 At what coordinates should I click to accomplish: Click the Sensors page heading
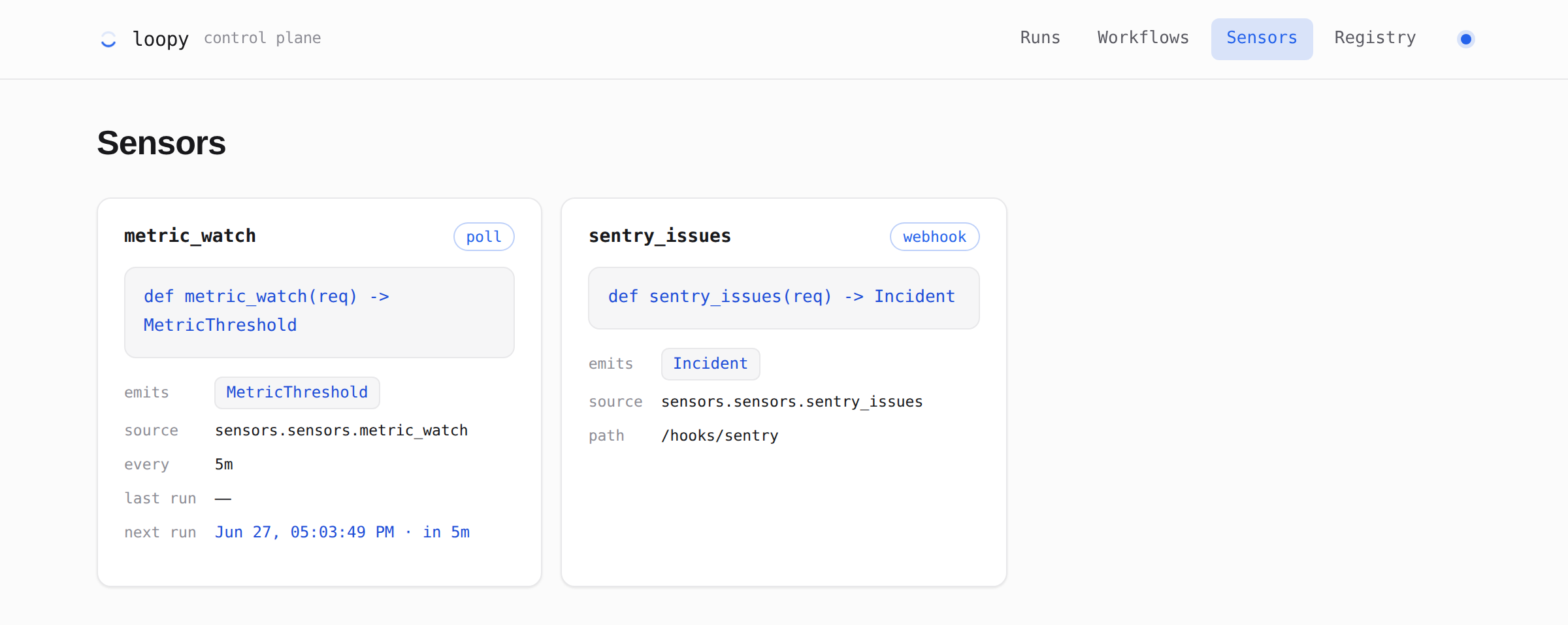click(161, 143)
